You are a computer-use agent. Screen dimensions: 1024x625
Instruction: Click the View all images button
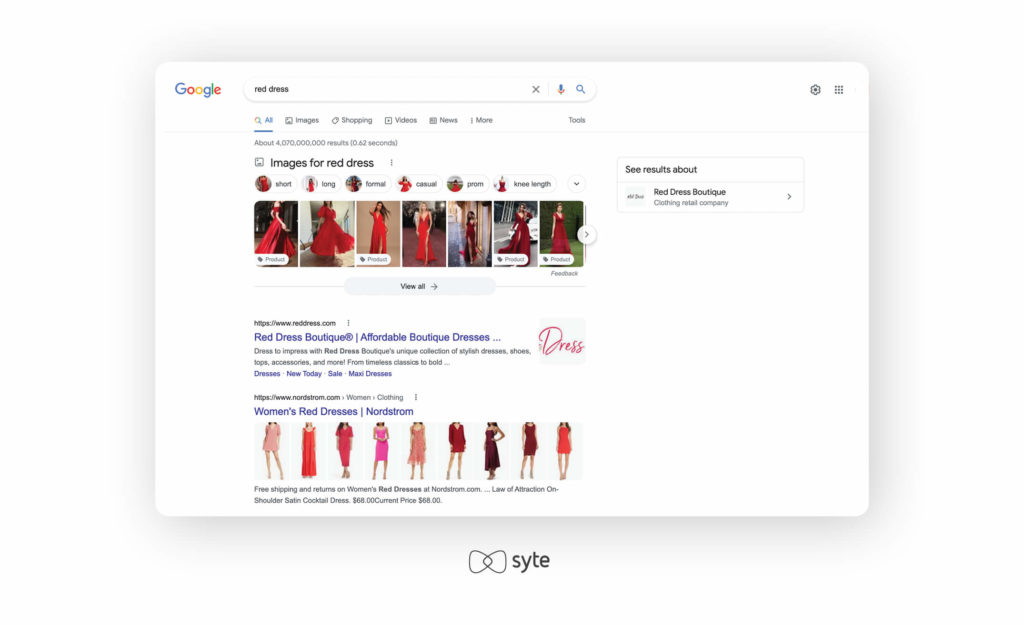(419, 286)
